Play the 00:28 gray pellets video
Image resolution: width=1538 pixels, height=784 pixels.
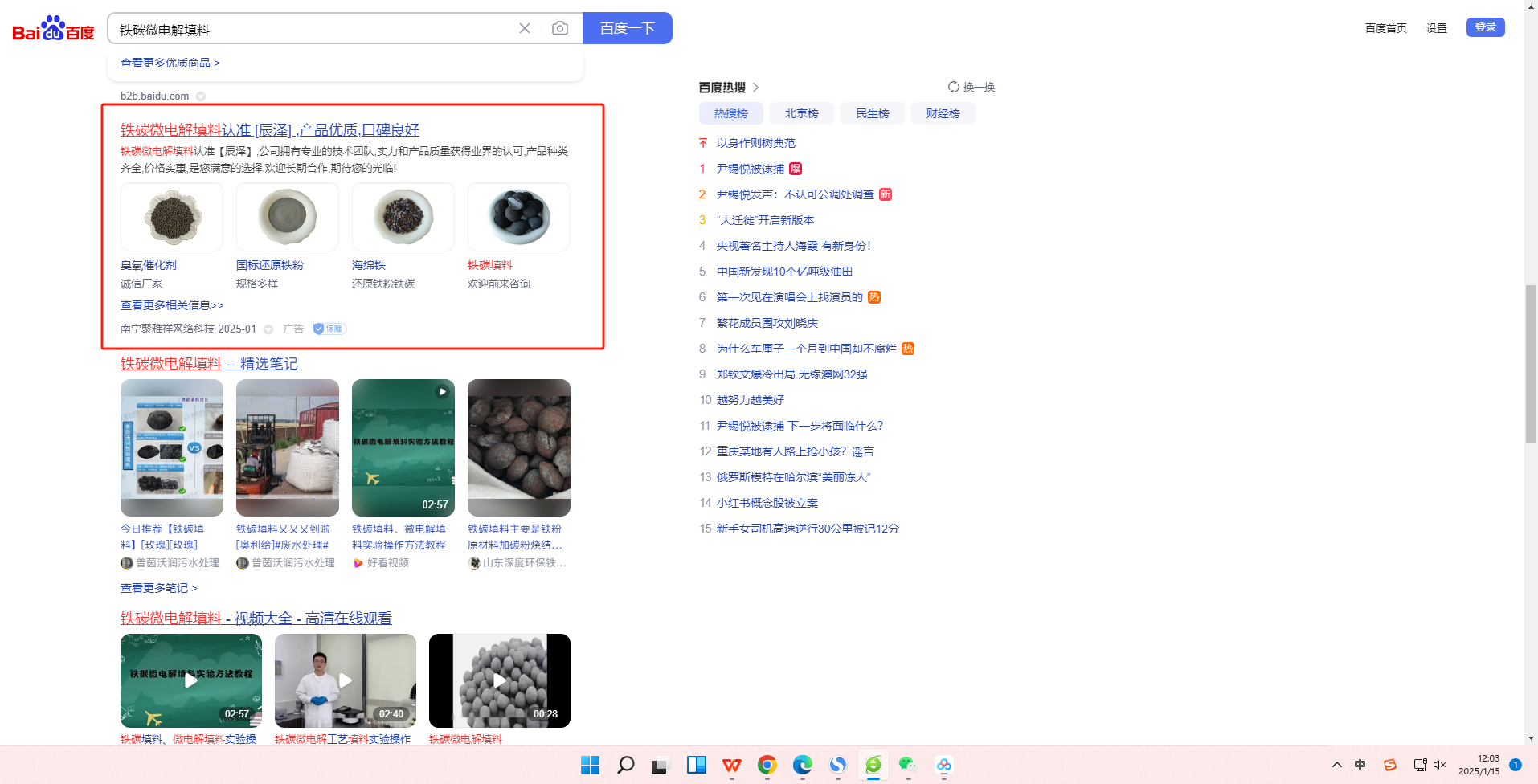point(500,680)
